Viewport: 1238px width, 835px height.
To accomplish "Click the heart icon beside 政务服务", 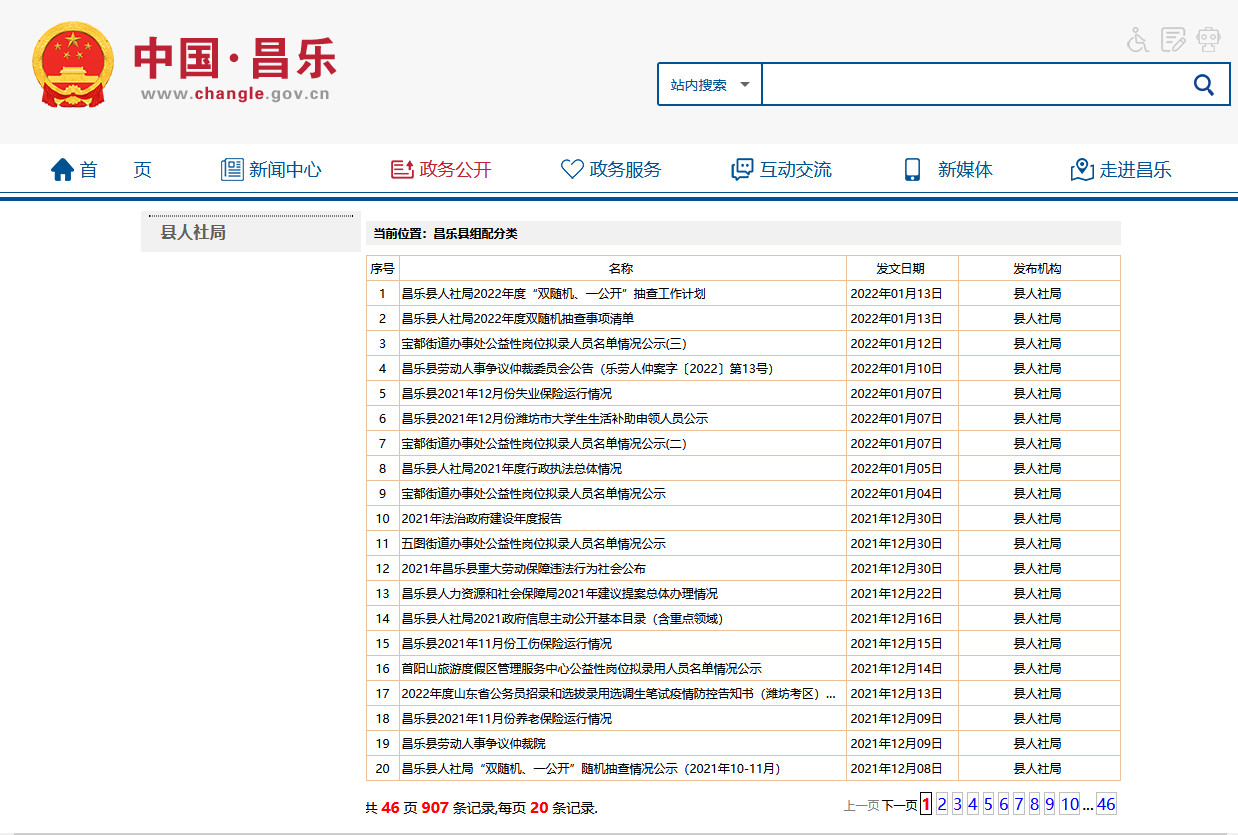I will click(572, 170).
